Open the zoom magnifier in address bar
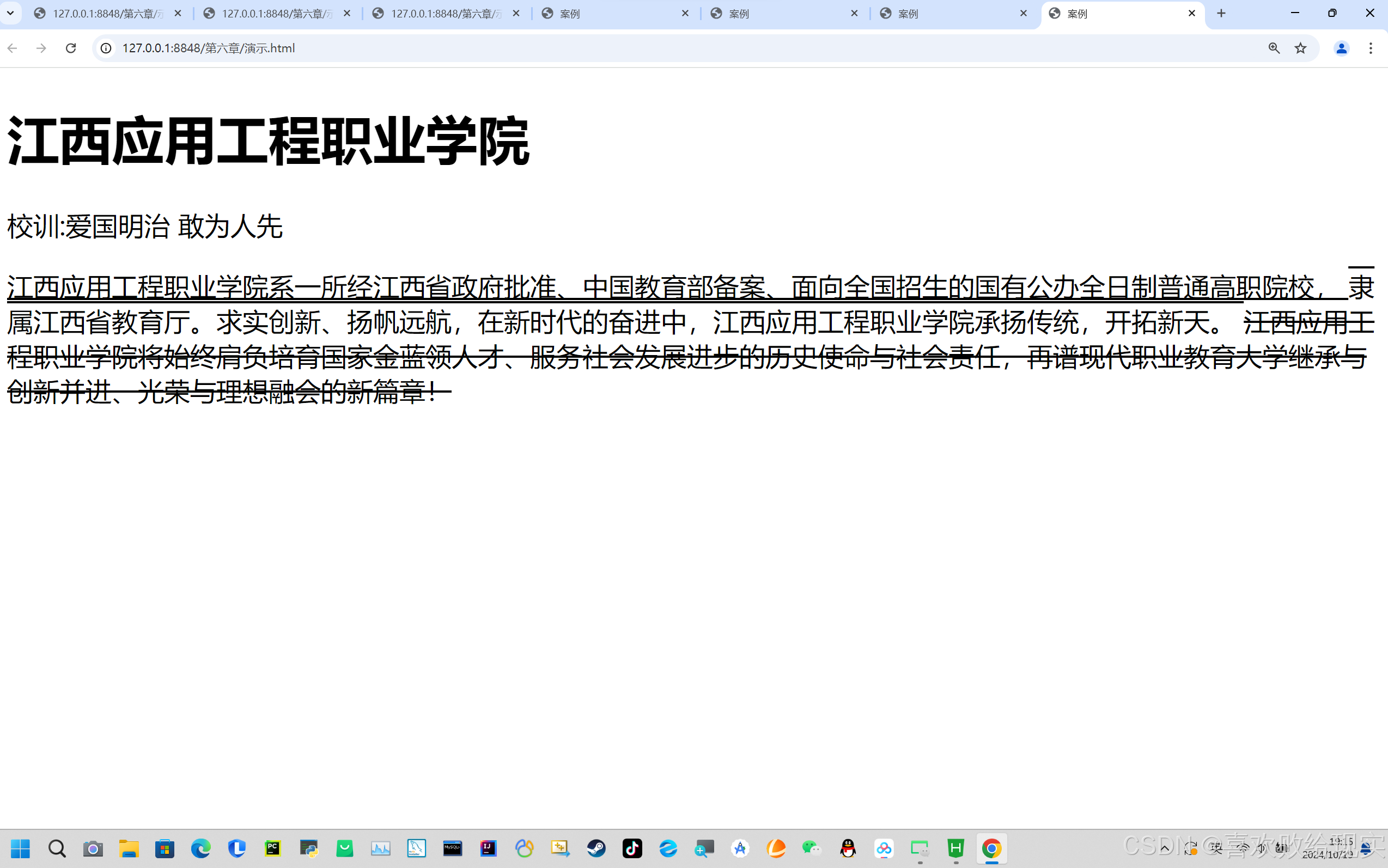 pyautogui.click(x=1274, y=48)
